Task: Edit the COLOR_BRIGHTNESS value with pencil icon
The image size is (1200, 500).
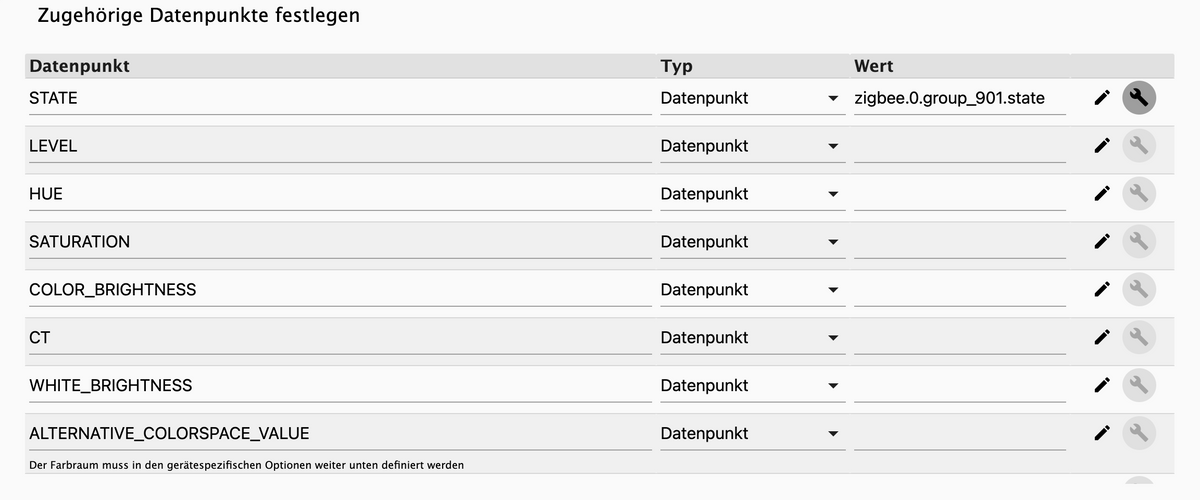Action: pyautogui.click(x=1102, y=290)
